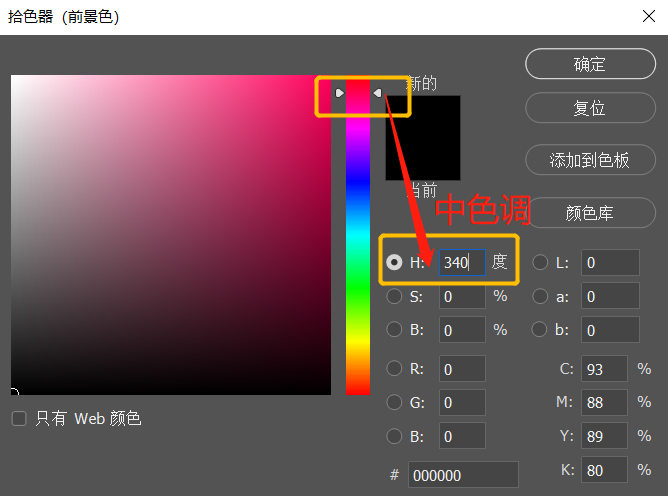The height and width of the screenshot is (496, 668).
Task: Click the Lab b value input field
Action: coord(610,330)
